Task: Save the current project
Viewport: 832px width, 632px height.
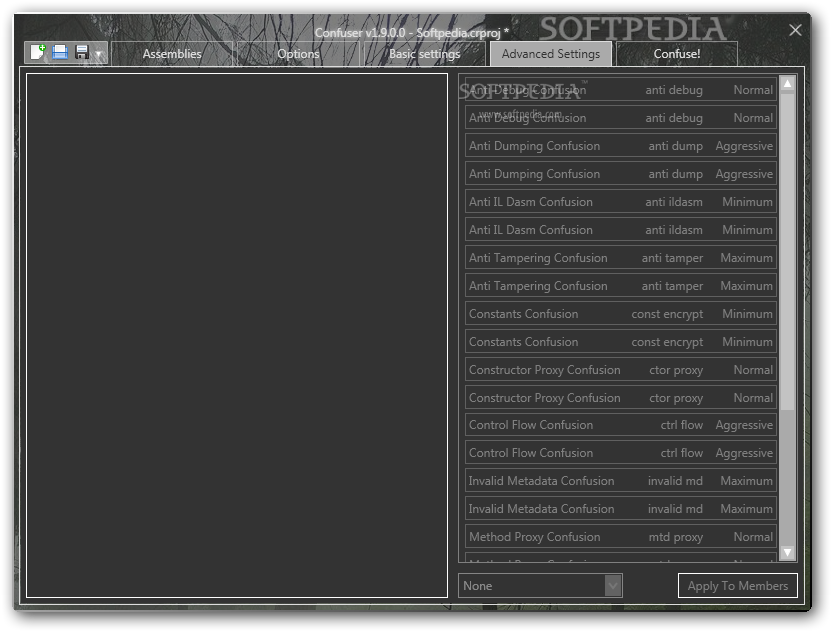Action: point(82,52)
